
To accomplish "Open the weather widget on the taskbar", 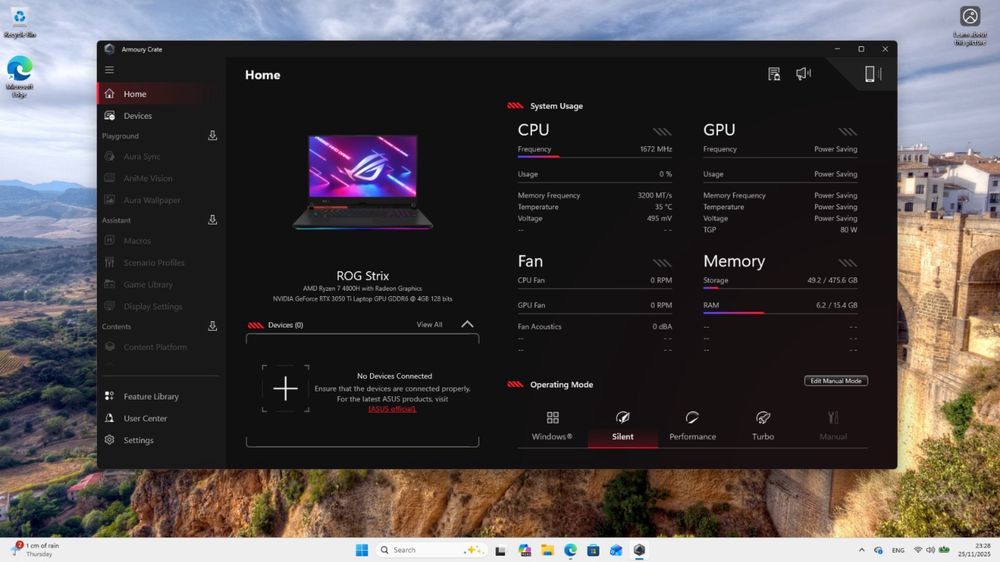I will tap(36, 549).
